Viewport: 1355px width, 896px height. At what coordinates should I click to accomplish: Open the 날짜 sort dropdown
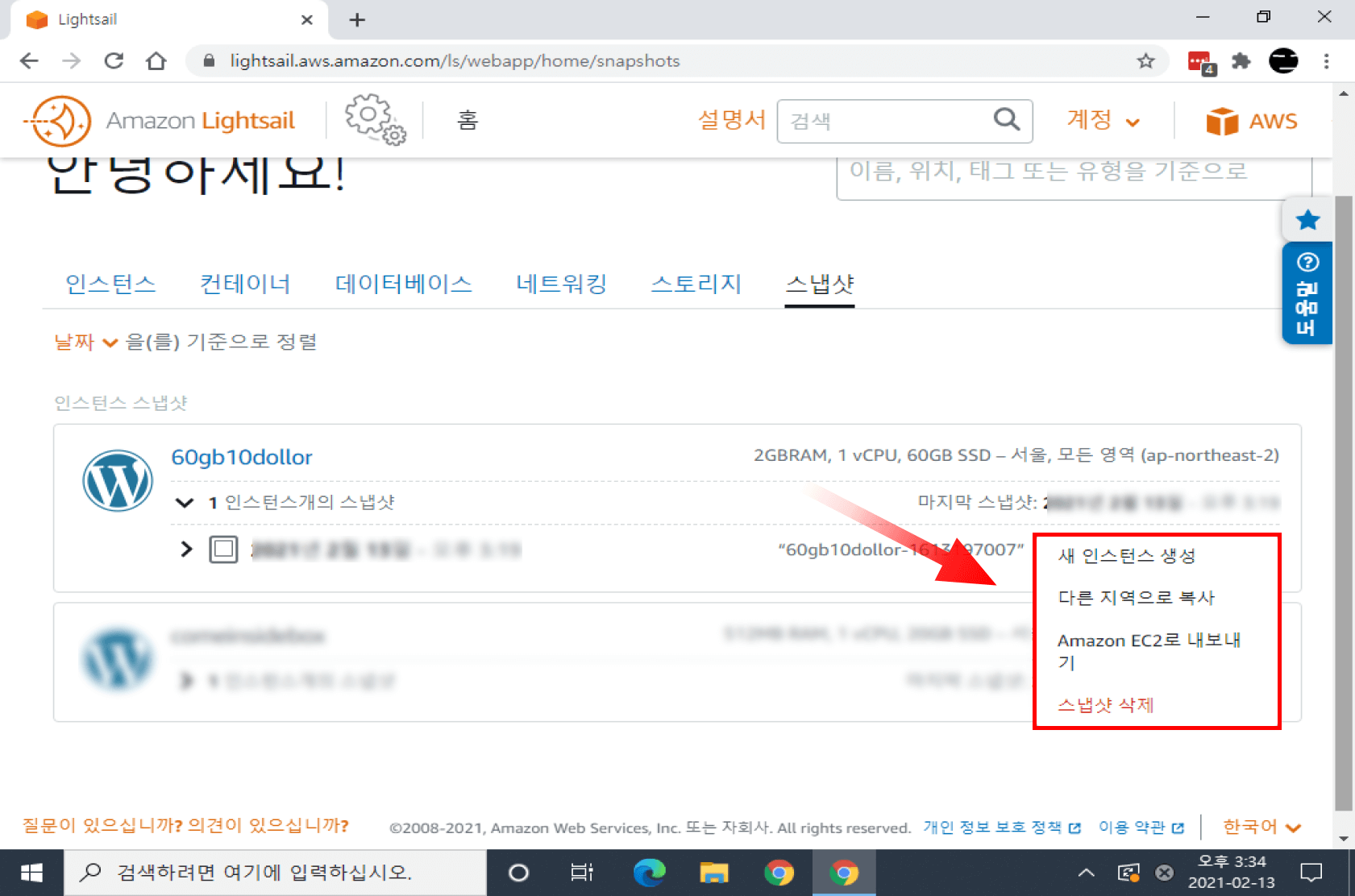pyautogui.click(x=85, y=342)
